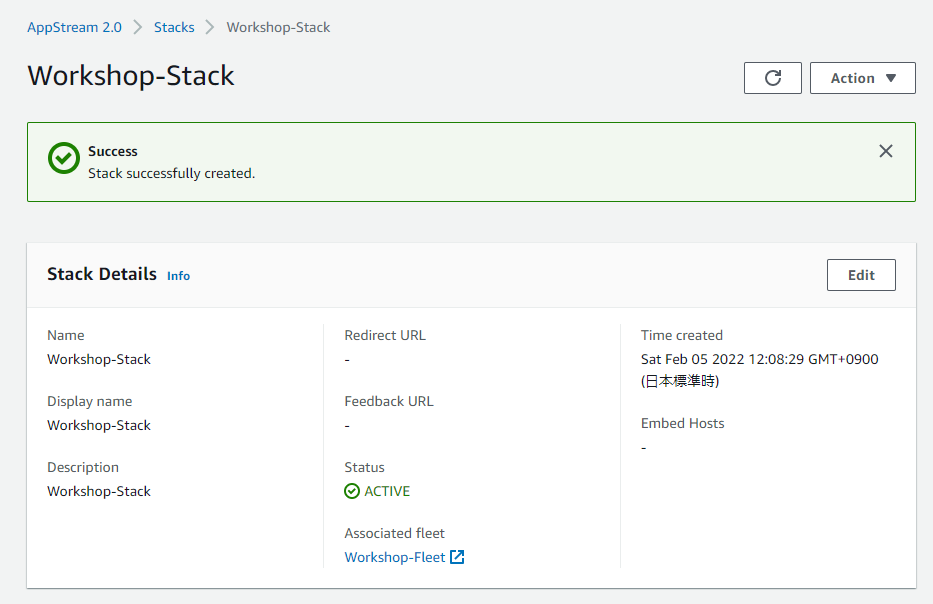Dismiss the success notification banner
The image size is (933, 604).
[885, 151]
